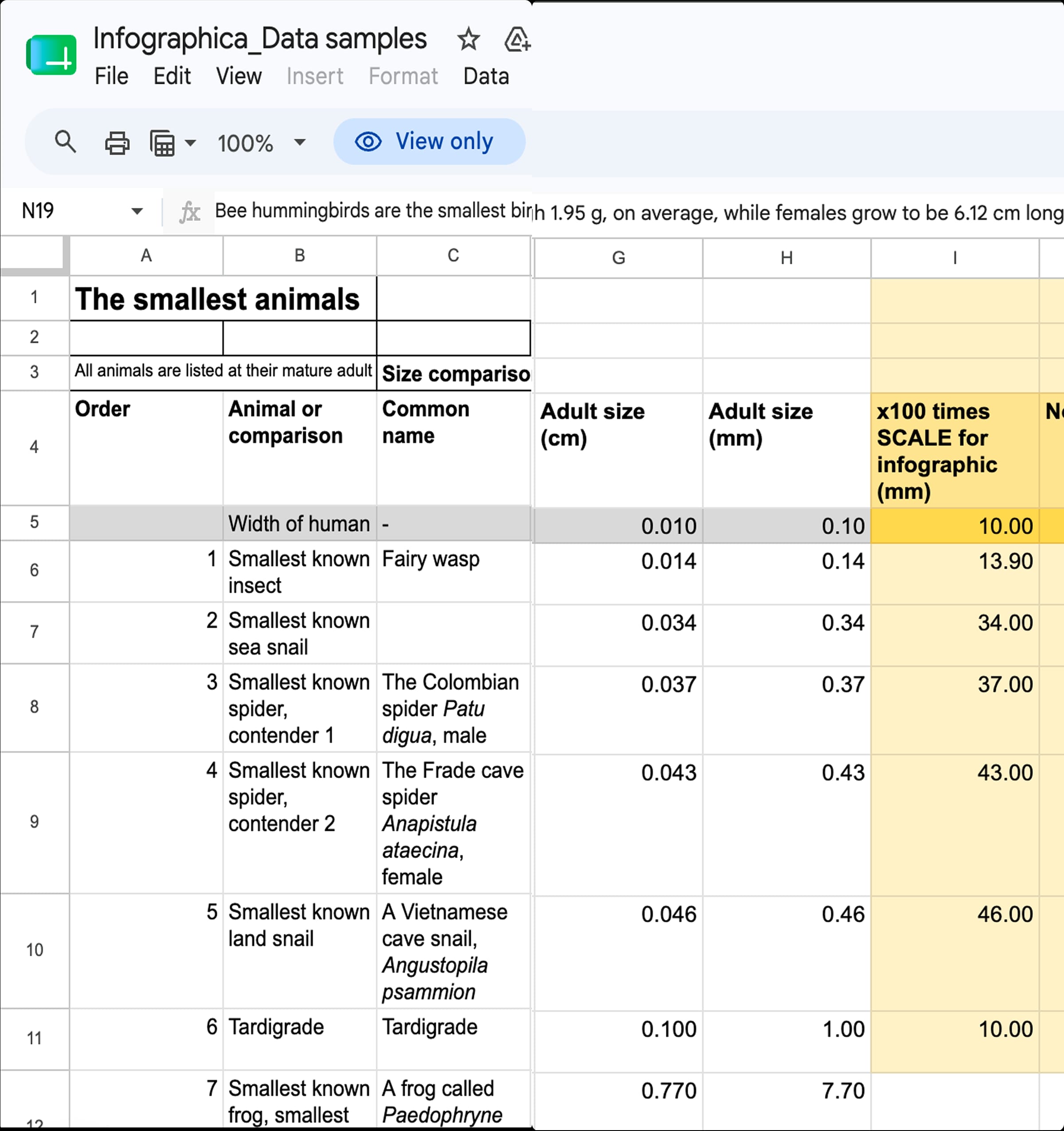The width and height of the screenshot is (1064, 1131).
Task: Expand filter views dropdown arrow
Action: click(x=191, y=143)
